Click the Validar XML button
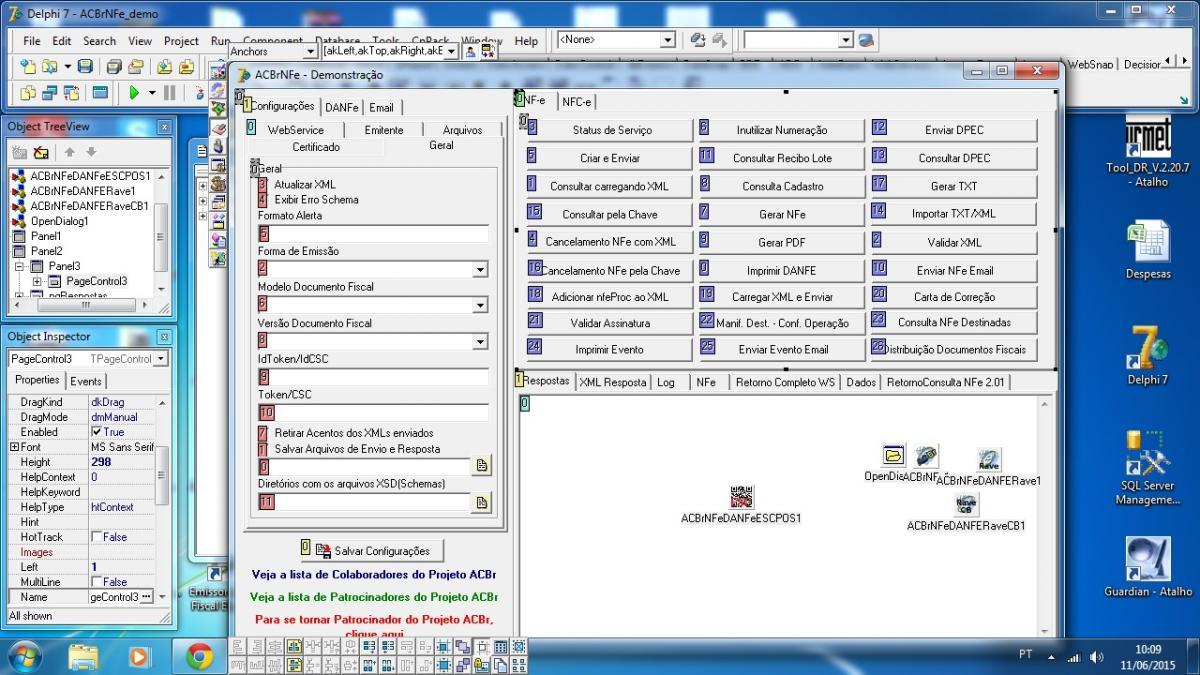Viewport: 1200px width, 675px height. click(x=955, y=242)
